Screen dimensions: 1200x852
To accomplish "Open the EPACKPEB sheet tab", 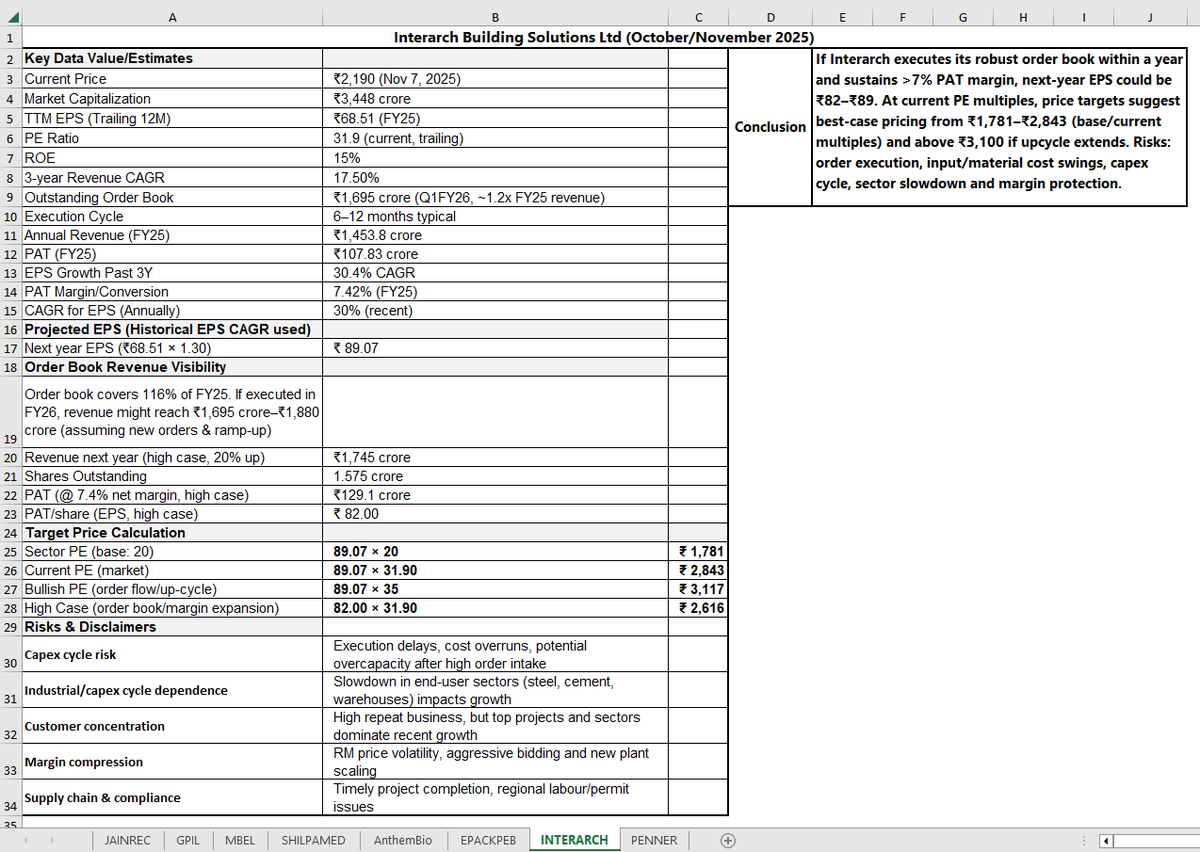I will tap(488, 840).
